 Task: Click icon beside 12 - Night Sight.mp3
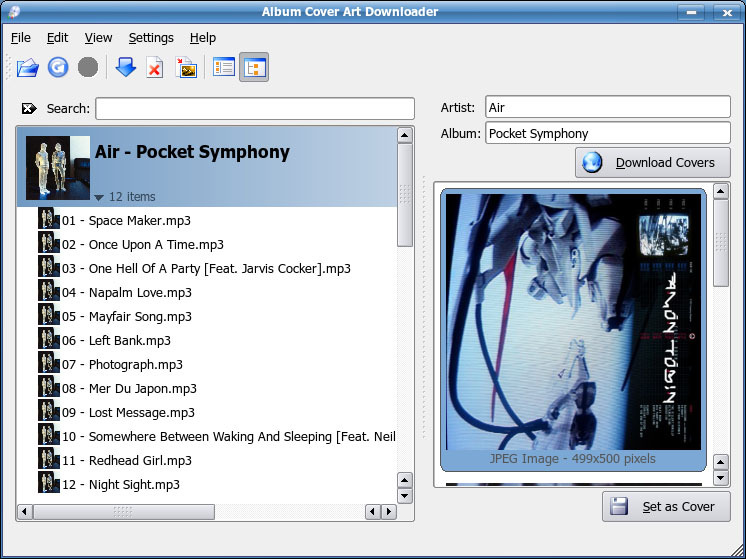49,482
